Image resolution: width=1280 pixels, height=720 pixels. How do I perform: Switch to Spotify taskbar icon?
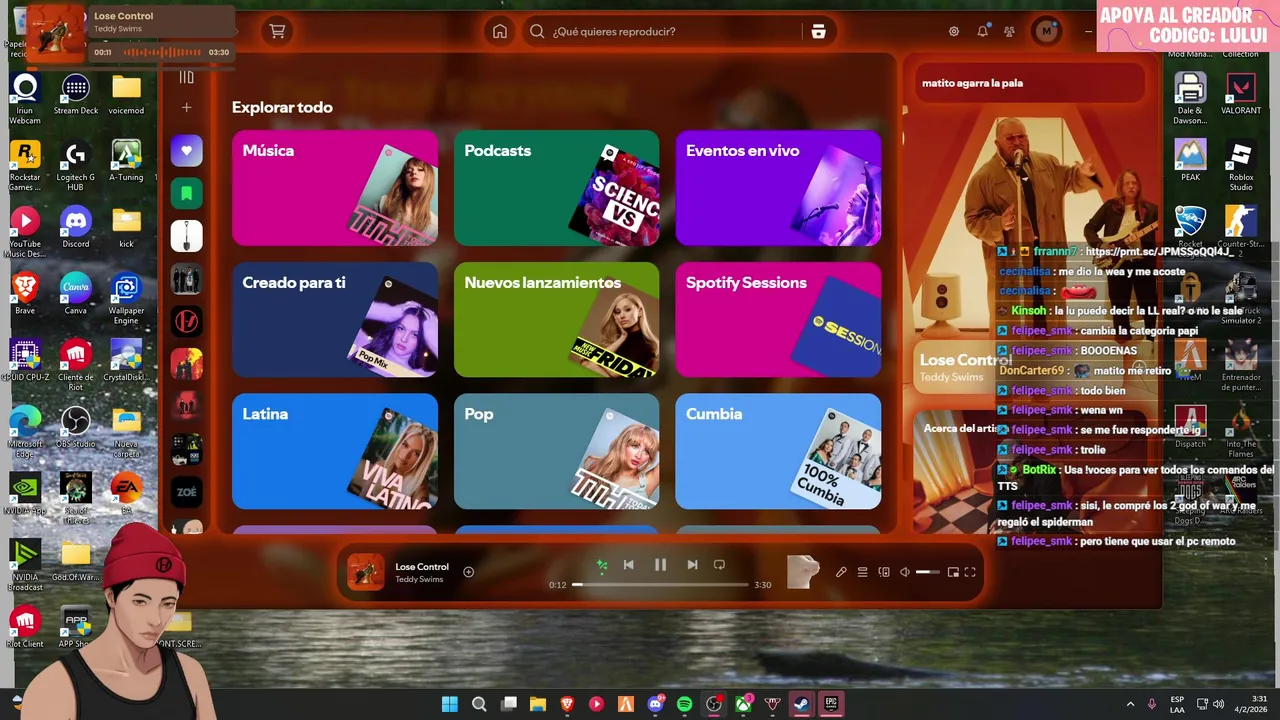click(x=684, y=704)
